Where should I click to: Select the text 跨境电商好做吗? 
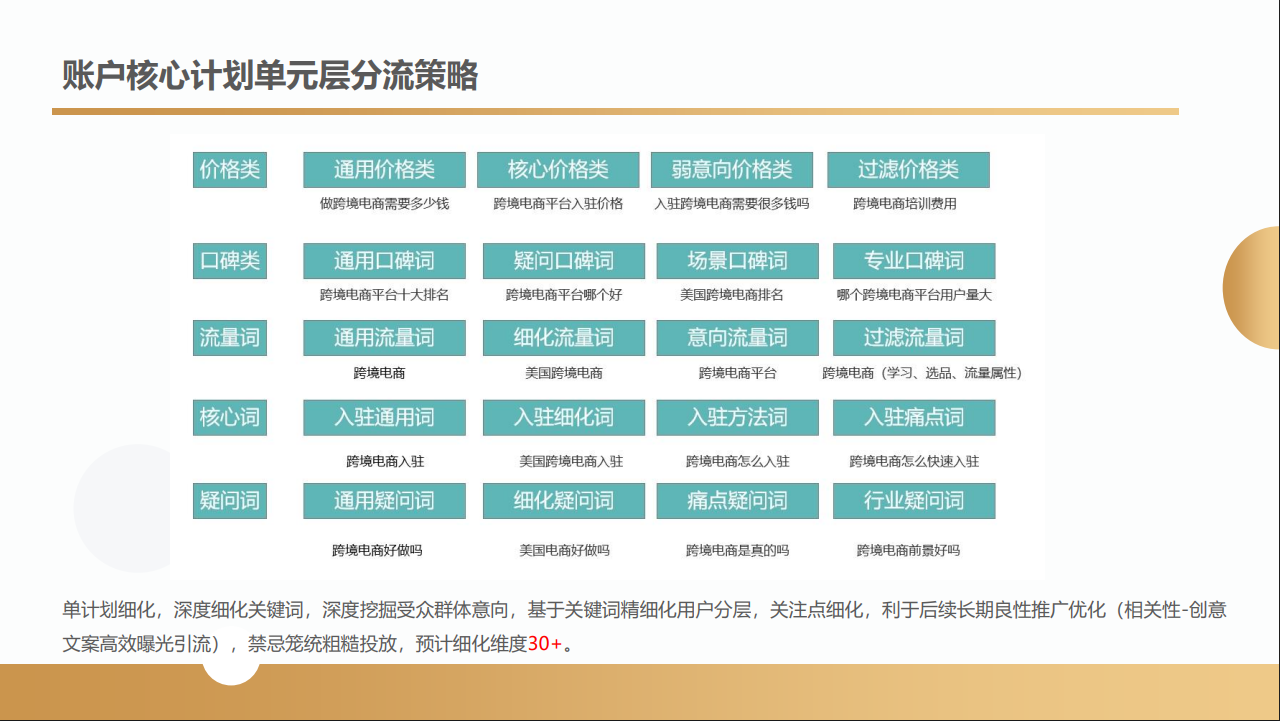(x=377, y=550)
